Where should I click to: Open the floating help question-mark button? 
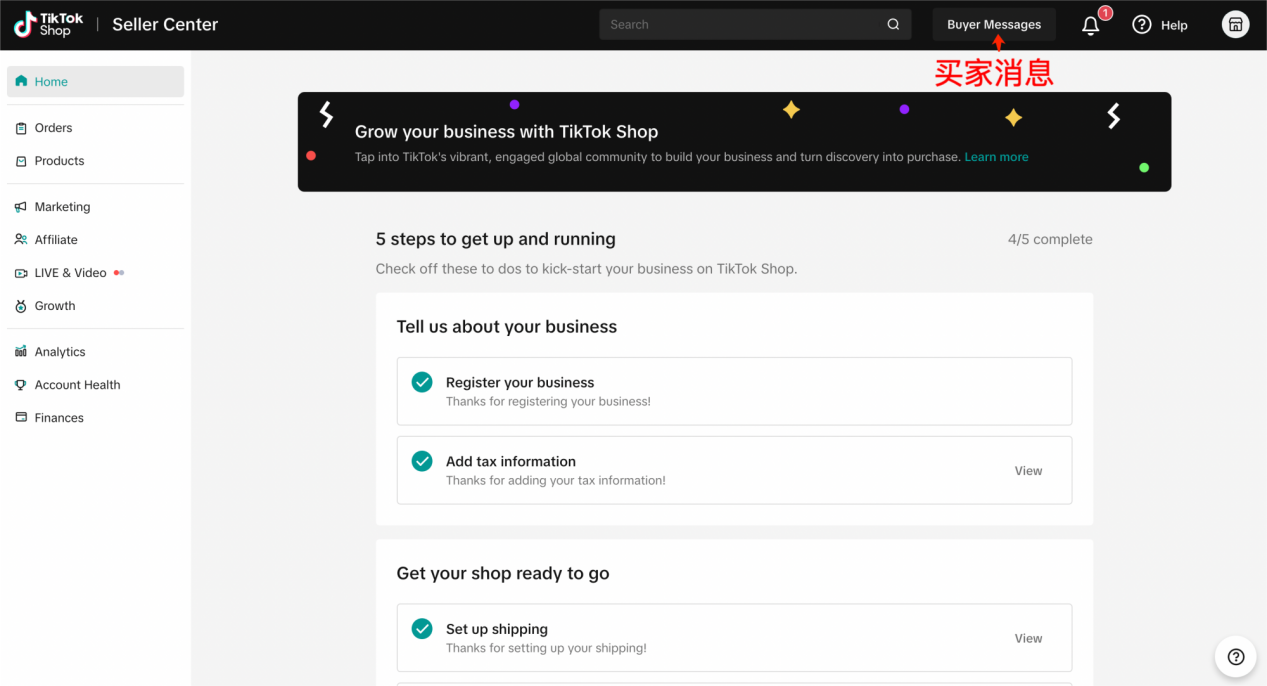1235,657
